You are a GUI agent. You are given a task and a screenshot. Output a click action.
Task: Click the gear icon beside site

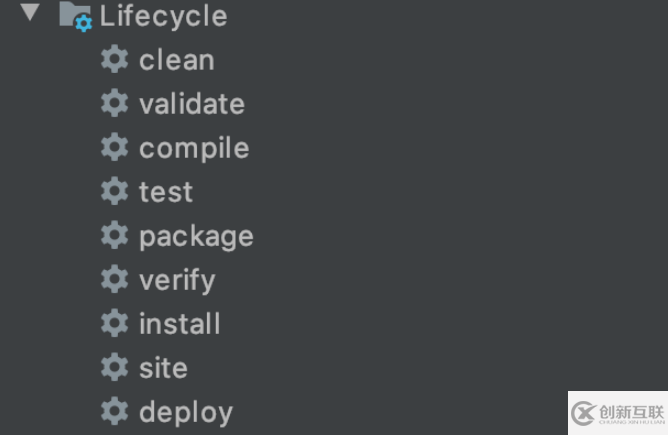[x=115, y=367]
